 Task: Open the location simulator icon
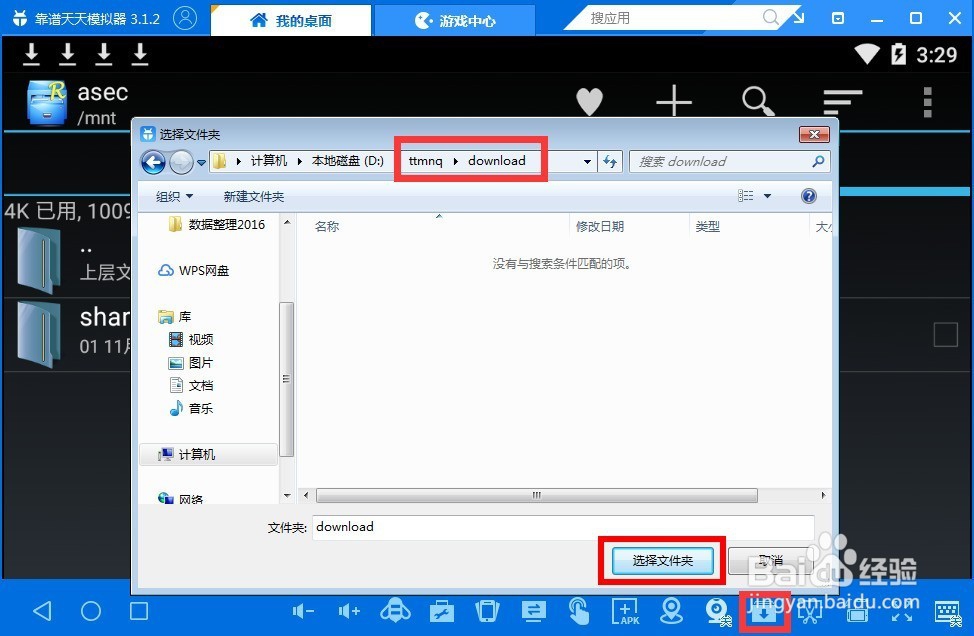670,611
